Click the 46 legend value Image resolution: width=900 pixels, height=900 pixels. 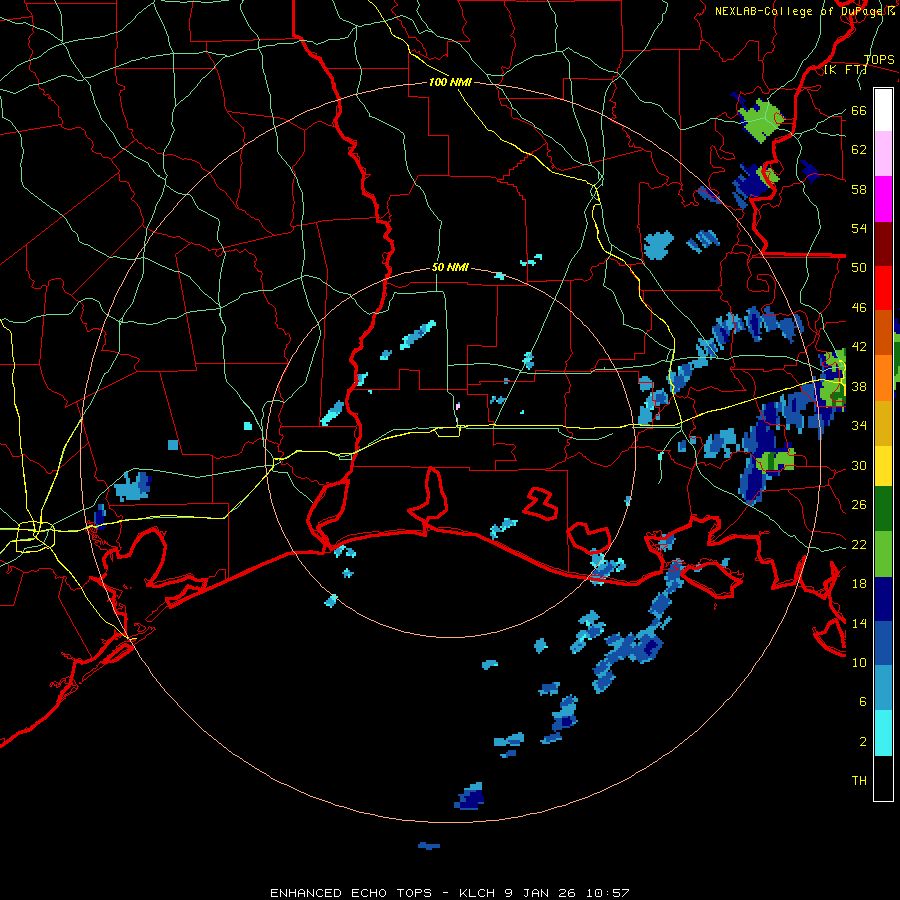(x=859, y=307)
